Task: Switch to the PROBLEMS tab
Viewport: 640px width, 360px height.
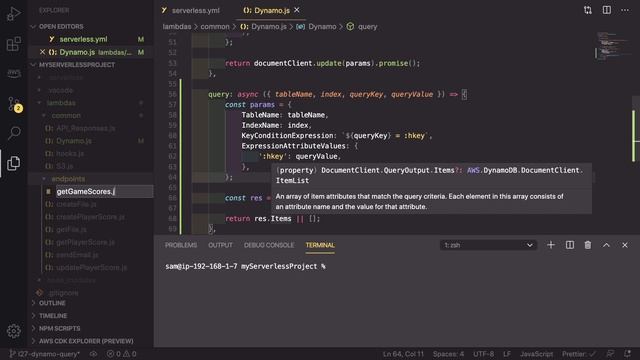Action: coord(181,245)
